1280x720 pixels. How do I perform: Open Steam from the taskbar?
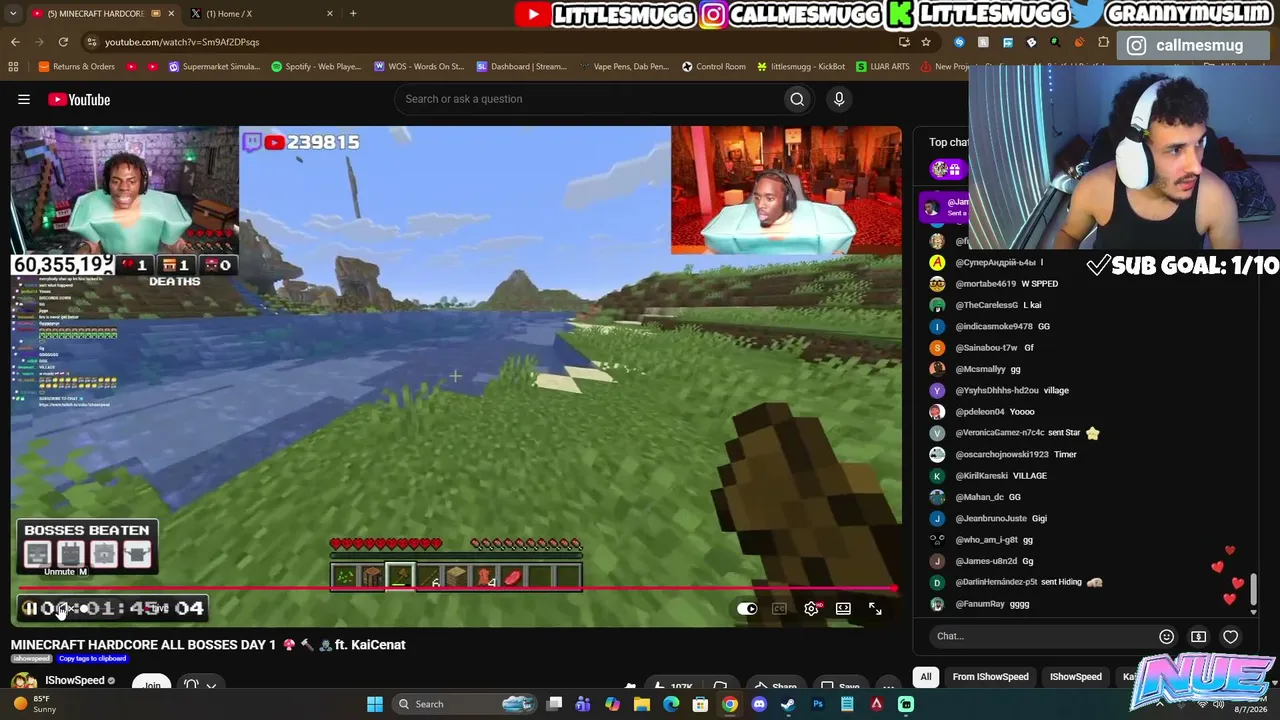(x=788, y=704)
